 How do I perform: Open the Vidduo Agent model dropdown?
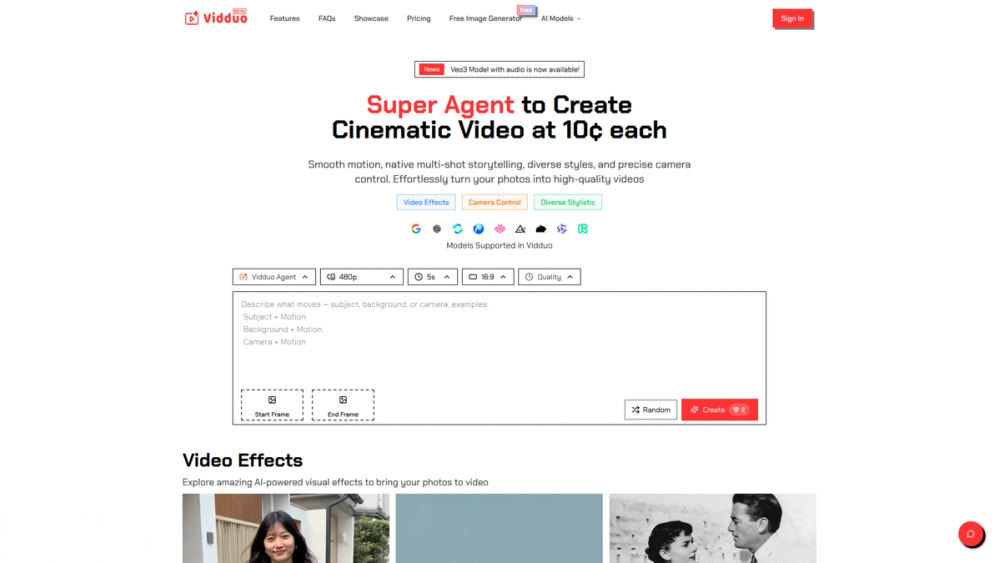pyautogui.click(x=274, y=277)
